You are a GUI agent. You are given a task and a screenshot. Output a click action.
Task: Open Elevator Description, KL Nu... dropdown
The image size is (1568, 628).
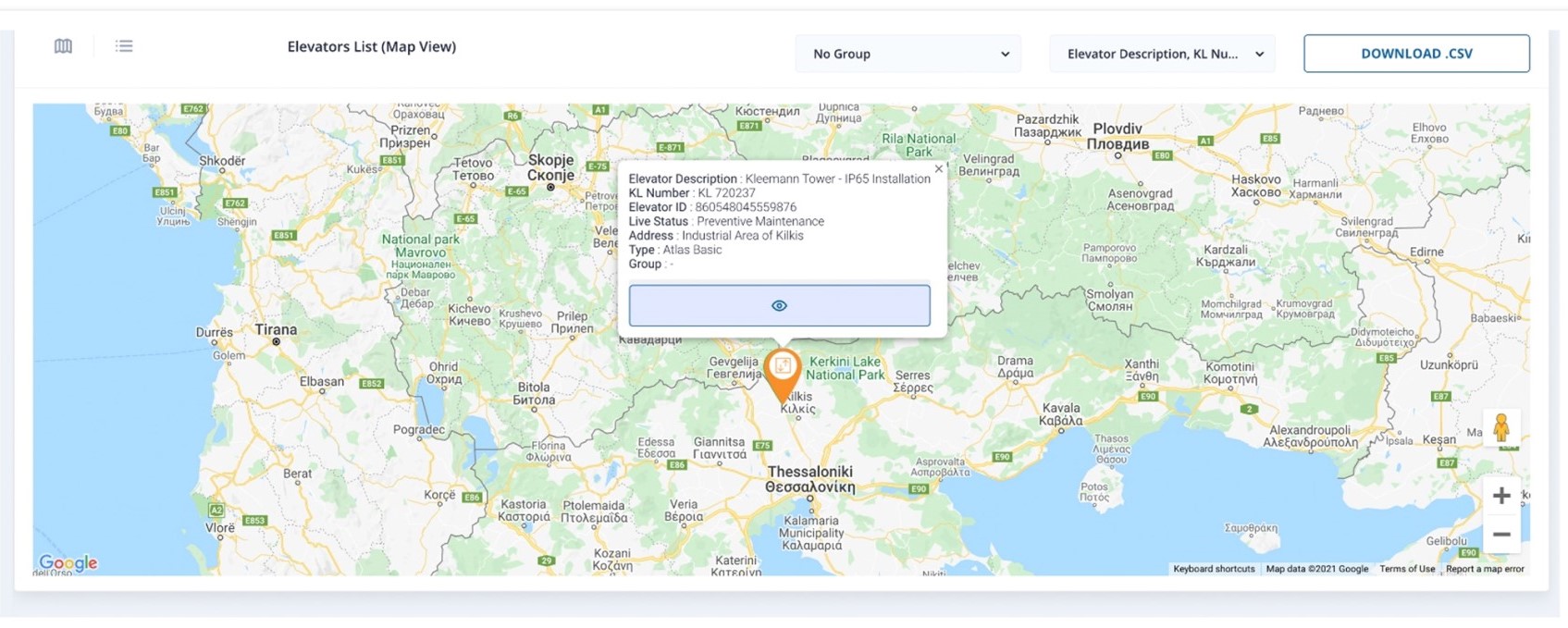(1162, 54)
